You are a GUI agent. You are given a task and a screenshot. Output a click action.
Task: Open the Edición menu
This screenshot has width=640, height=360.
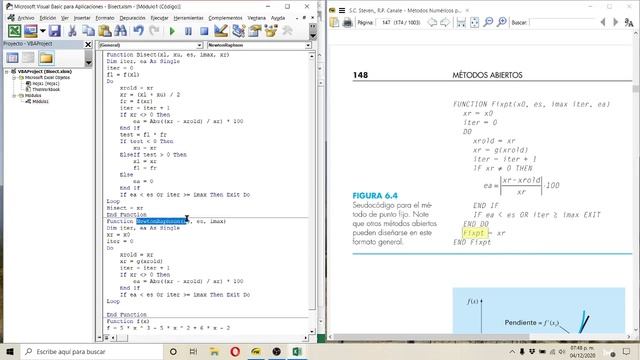(x=48, y=18)
